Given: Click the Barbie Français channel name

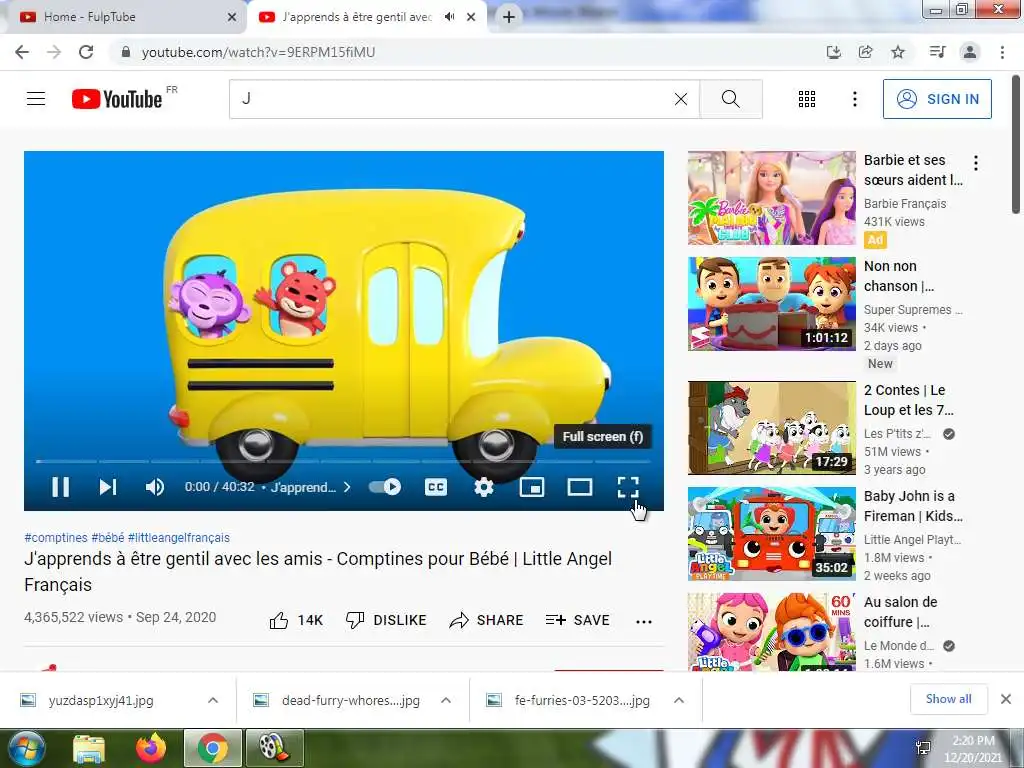Looking at the screenshot, I should [x=904, y=204].
